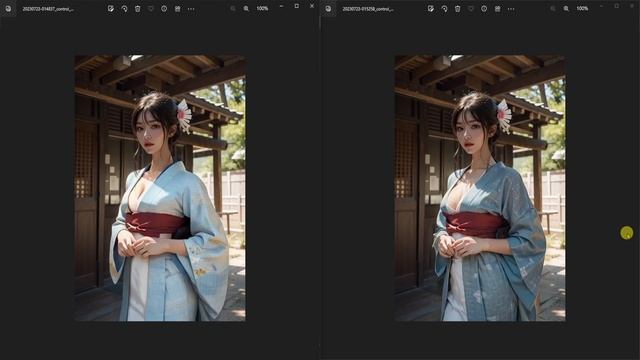Image resolution: width=640 pixels, height=360 pixels.
Task: Minimize the left Photos window
Action: 281,6
